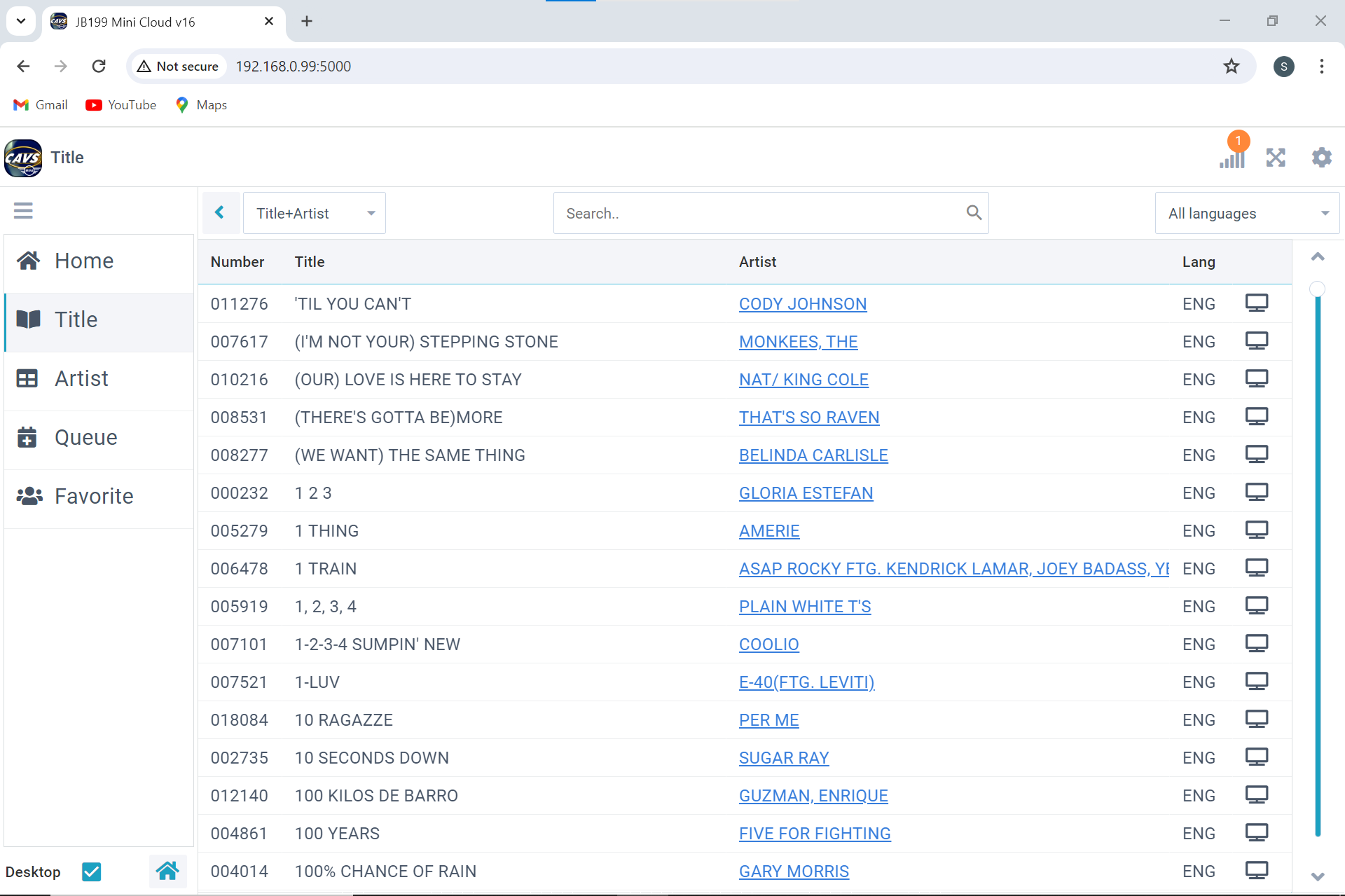
Task: Click the Artist column header
Action: (757, 262)
